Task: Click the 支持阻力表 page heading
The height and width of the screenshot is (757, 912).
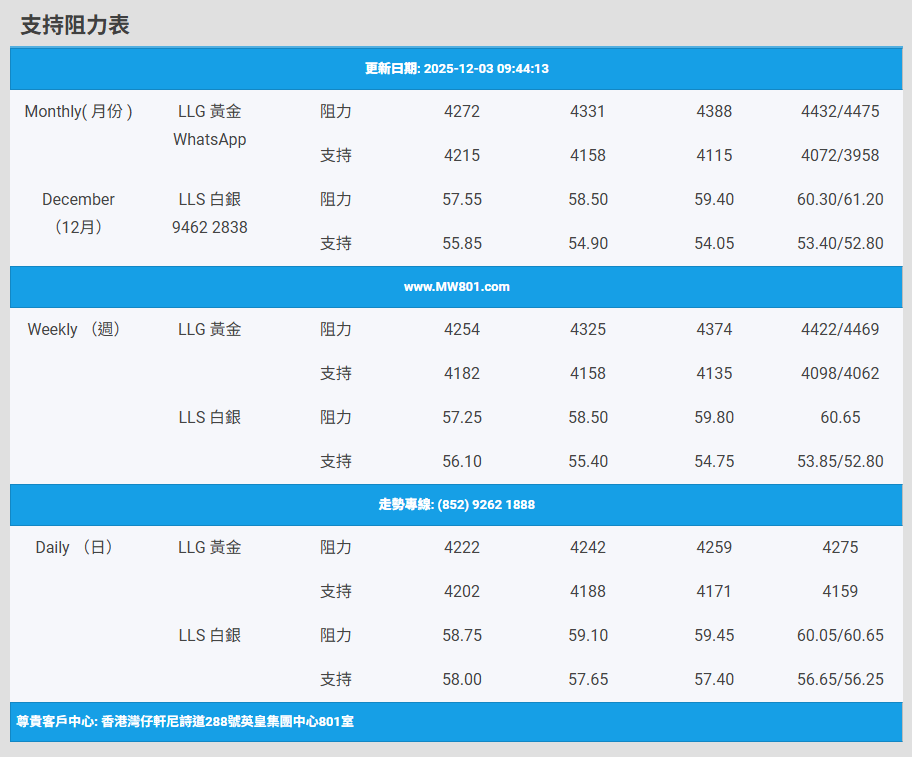Action: pyautogui.click(x=75, y=25)
